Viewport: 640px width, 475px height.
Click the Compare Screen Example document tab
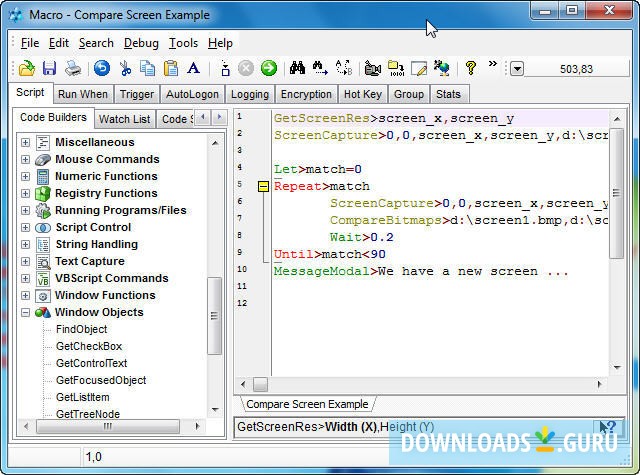point(307,404)
